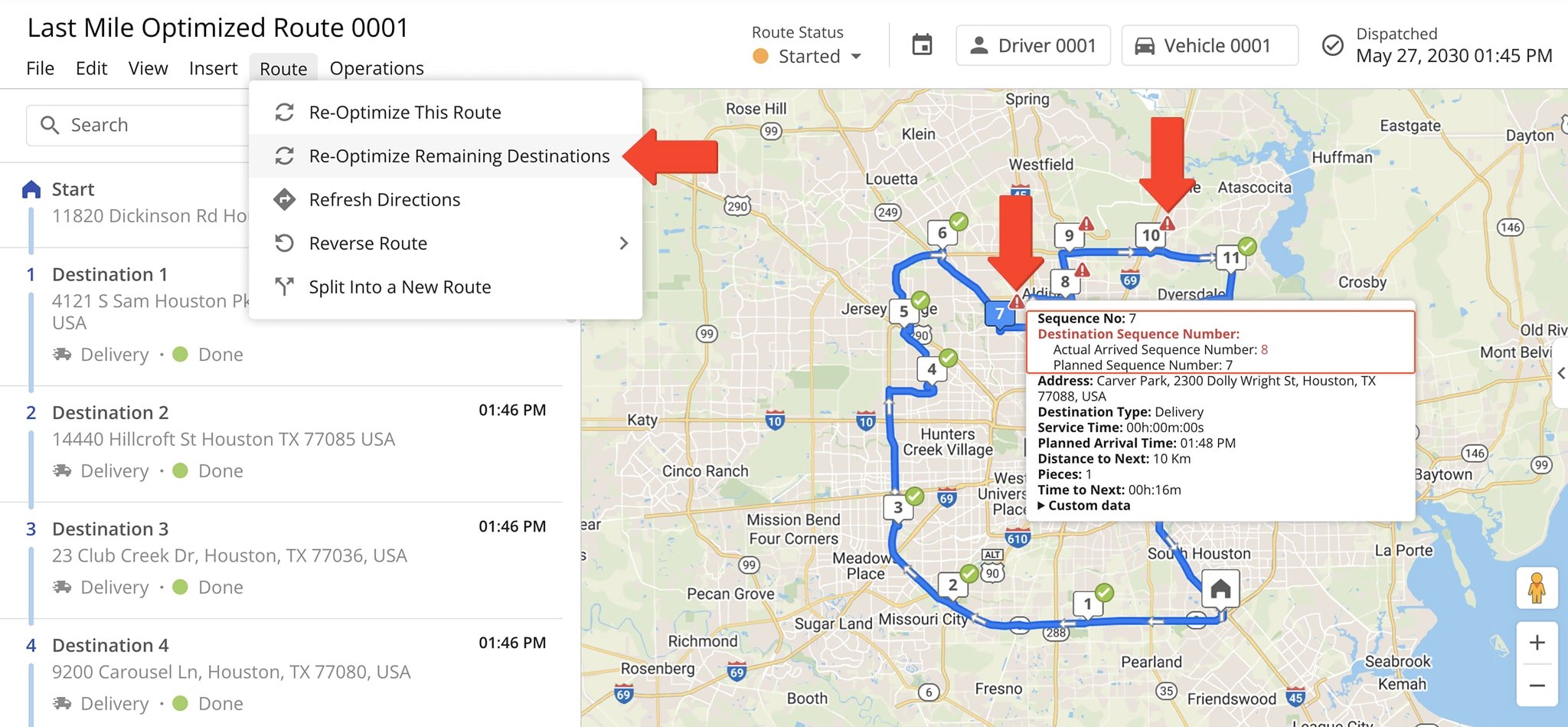Image resolution: width=1568 pixels, height=727 pixels.
Task: Click Start address 11820 Dickinson Rd
Action: pos(150,216)
